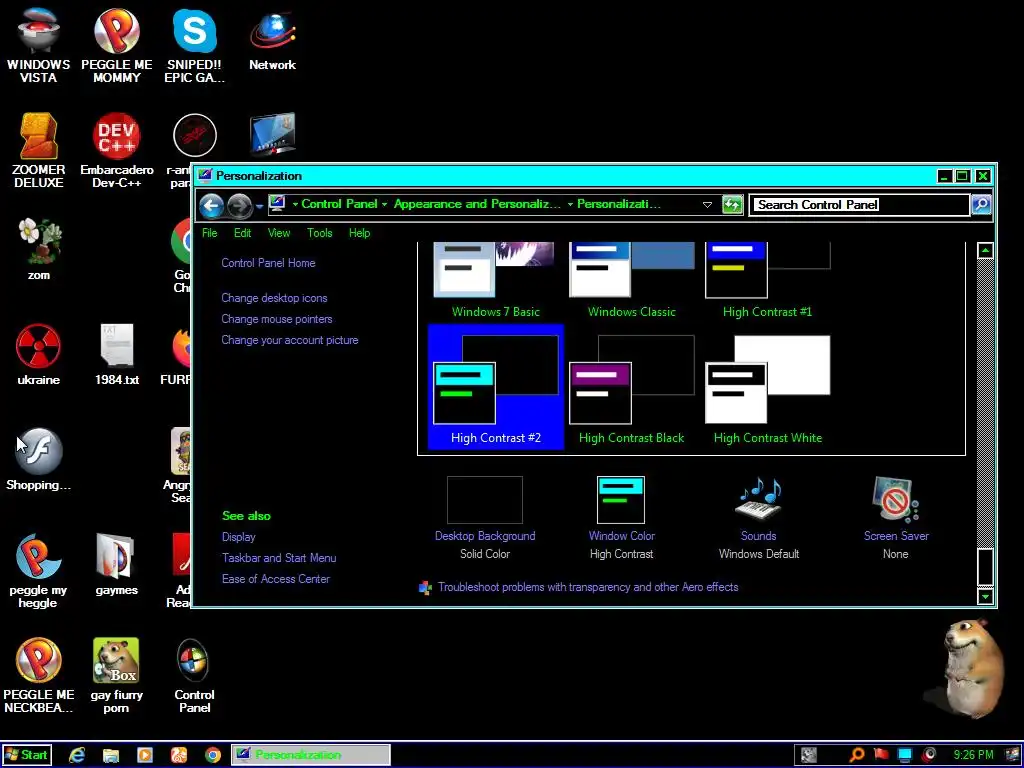
Task: Click the Refresh button beside address bar
Action: point(732,205)
